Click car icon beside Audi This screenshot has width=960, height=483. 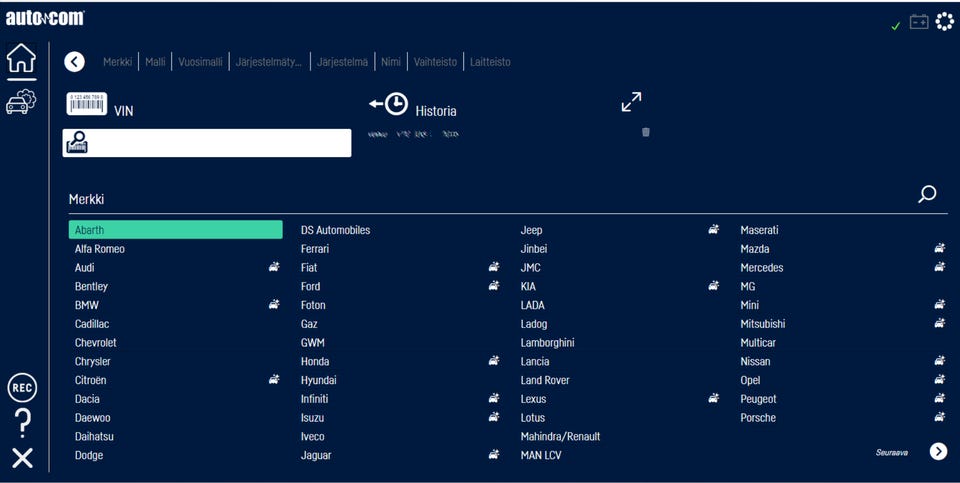(274, 266)
